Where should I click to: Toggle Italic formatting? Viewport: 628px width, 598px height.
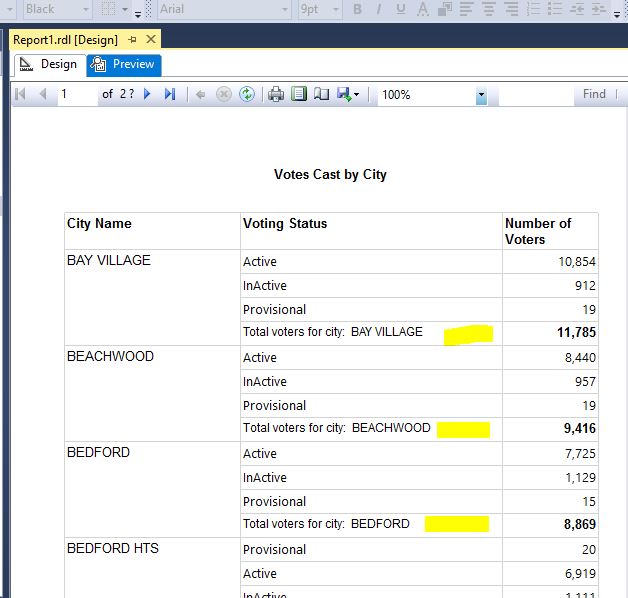click(x=379, y=9)
